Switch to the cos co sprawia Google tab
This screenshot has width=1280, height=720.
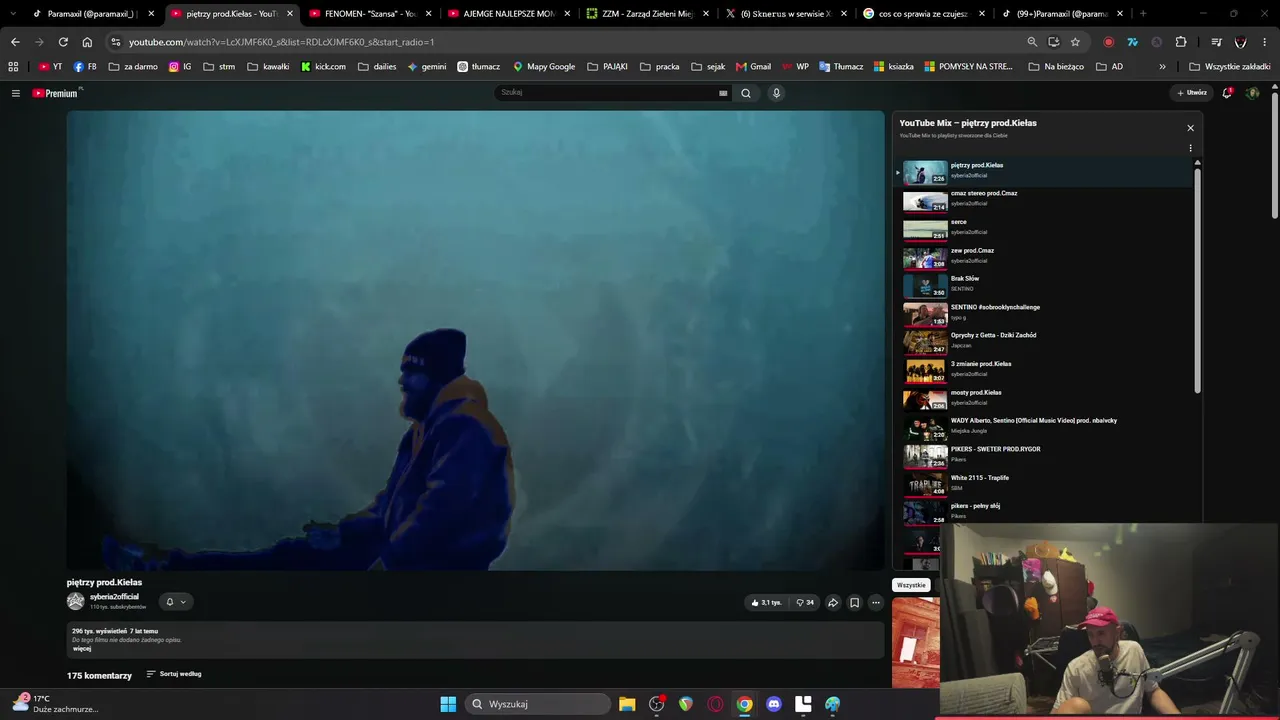922,14
